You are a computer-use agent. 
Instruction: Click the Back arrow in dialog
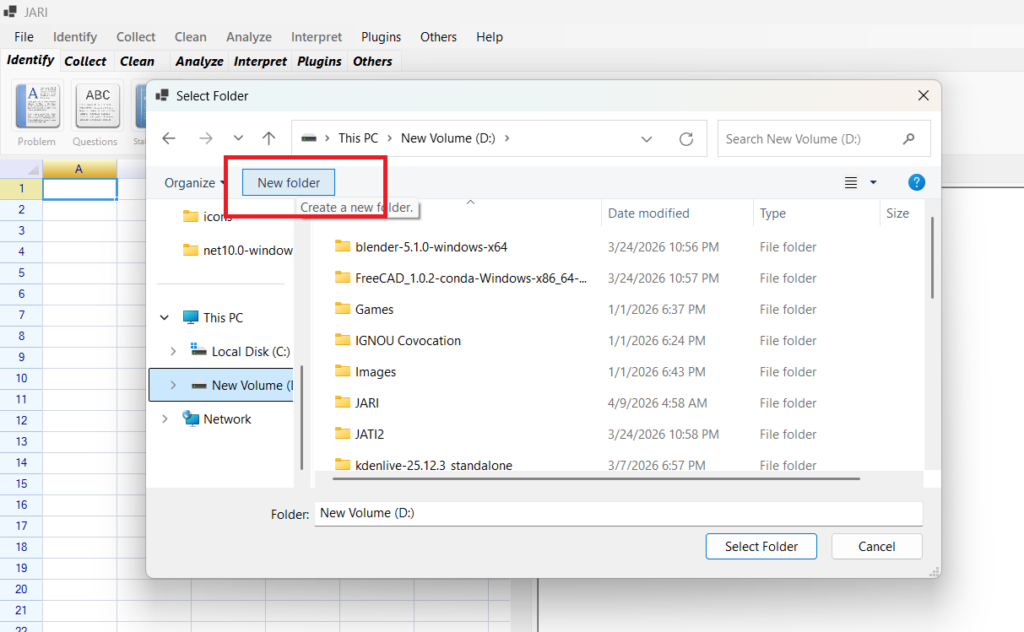click(169, 139)
